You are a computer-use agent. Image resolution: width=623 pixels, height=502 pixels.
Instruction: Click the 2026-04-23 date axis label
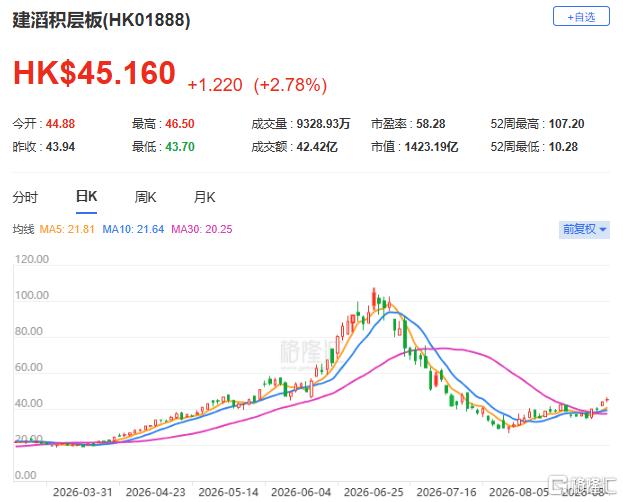point(155,492)
